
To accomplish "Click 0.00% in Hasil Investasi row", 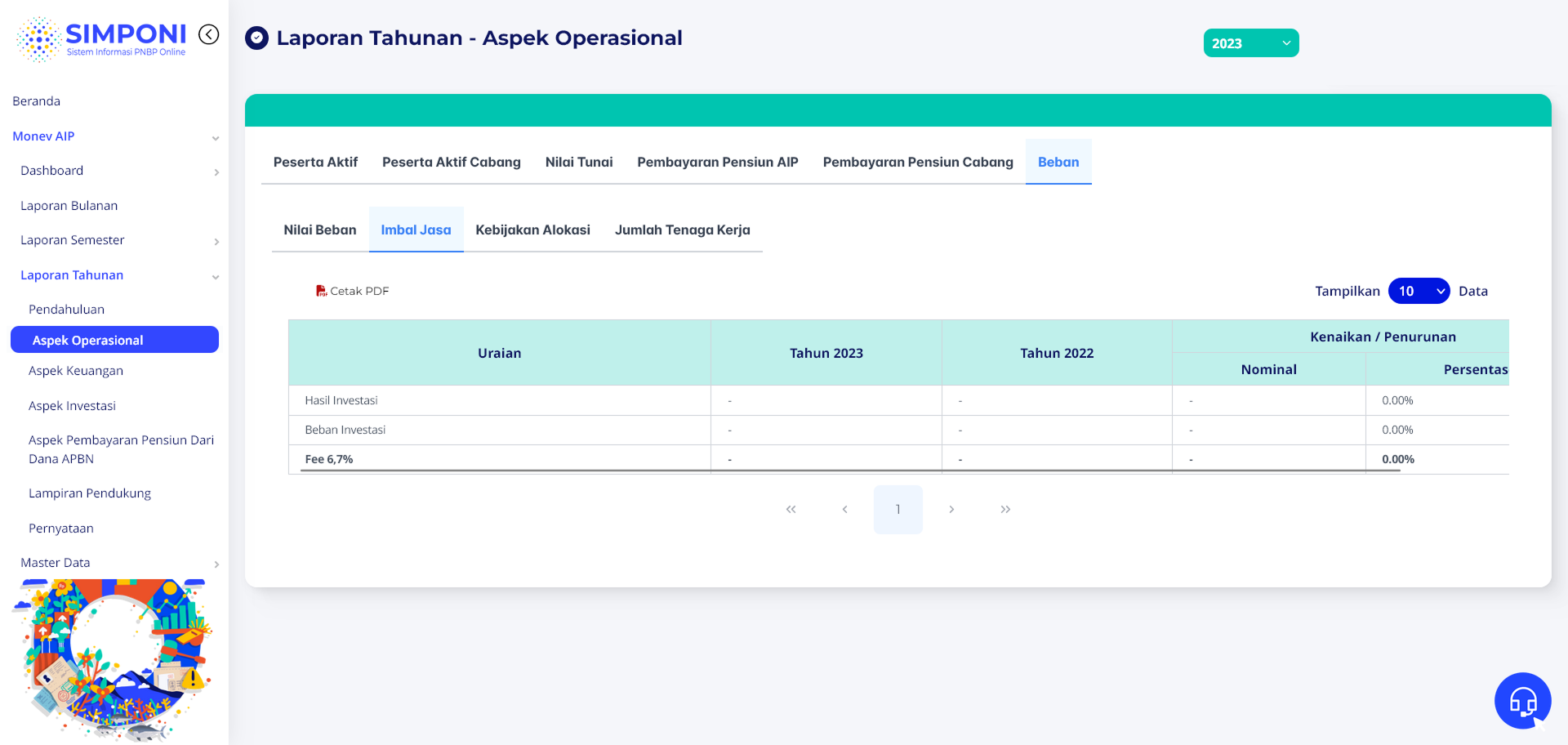I will click(1397, 400).
